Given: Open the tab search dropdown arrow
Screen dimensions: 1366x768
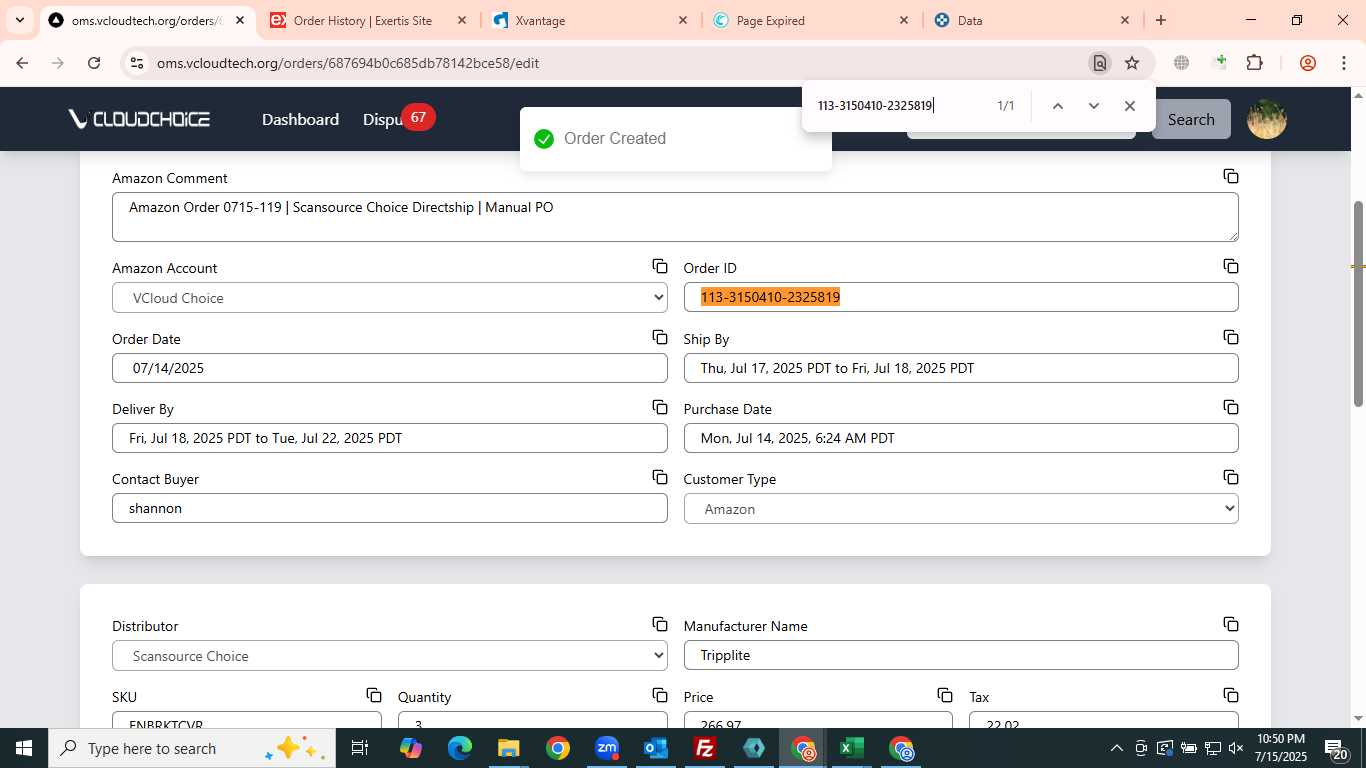Looking at the screenshot, I should 19,20.
